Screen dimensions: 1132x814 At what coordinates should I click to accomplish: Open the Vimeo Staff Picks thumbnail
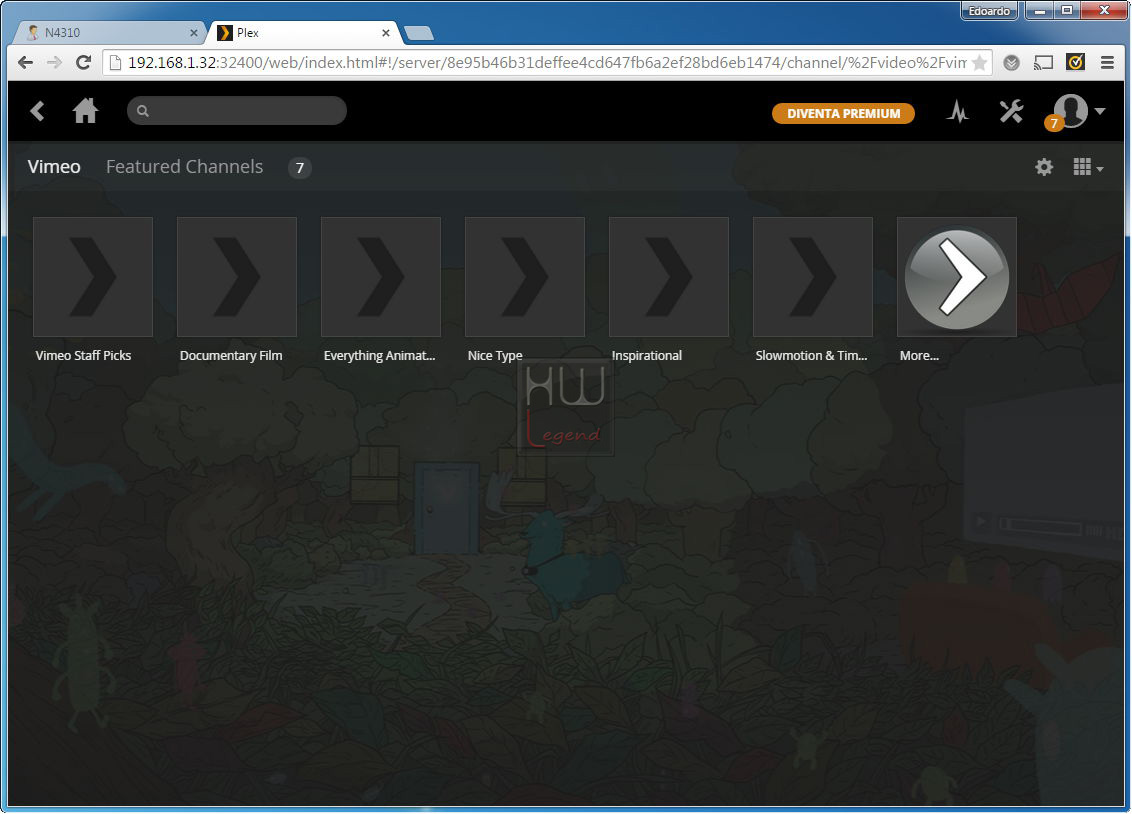(93, 277)
